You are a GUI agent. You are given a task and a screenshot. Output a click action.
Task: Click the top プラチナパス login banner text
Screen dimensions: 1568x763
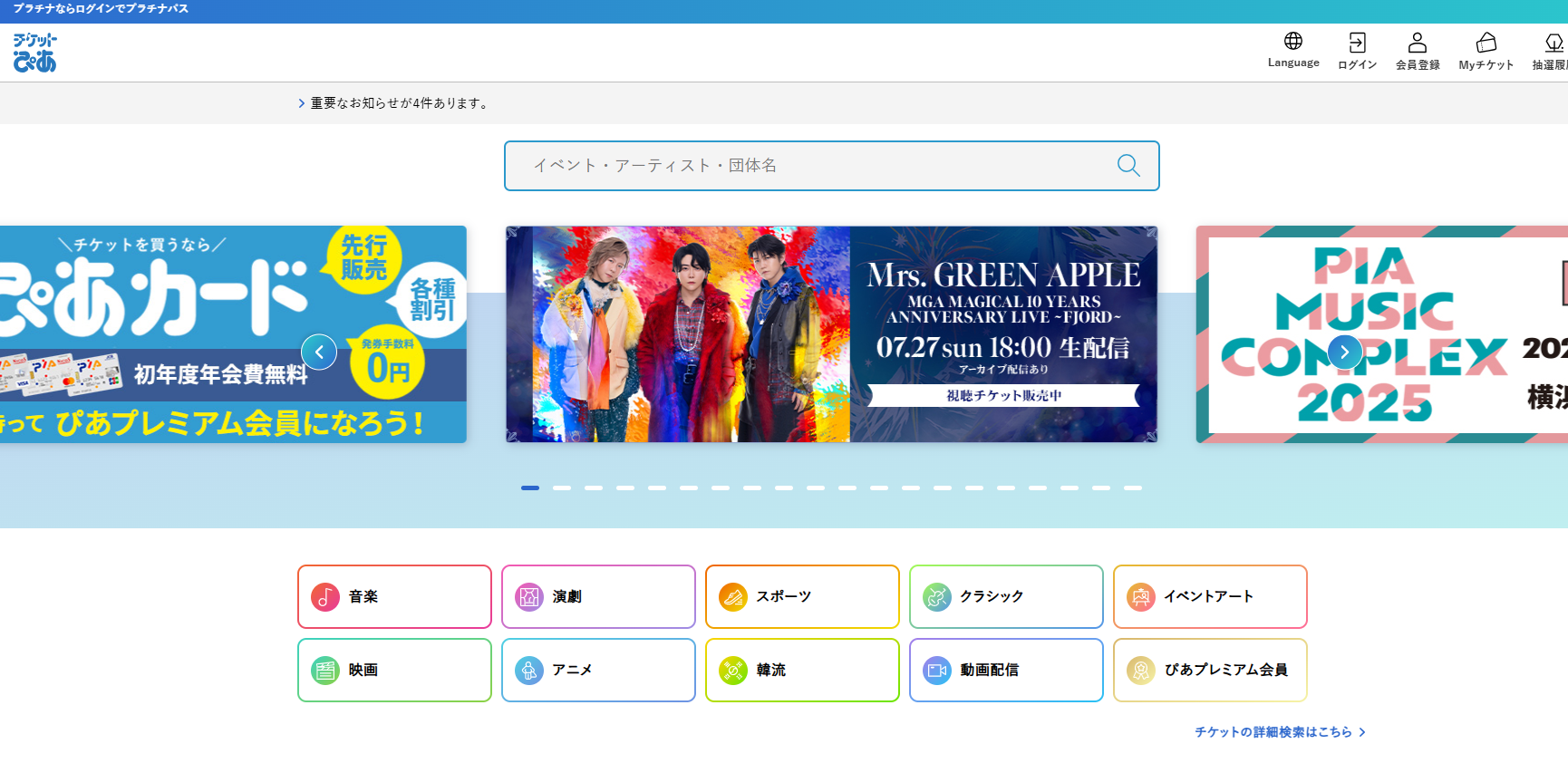[x=101, y=8]
